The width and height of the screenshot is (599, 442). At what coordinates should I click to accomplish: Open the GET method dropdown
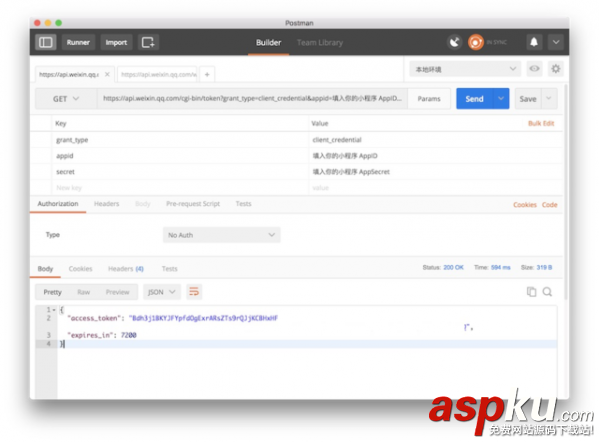(x=66, y=99)
